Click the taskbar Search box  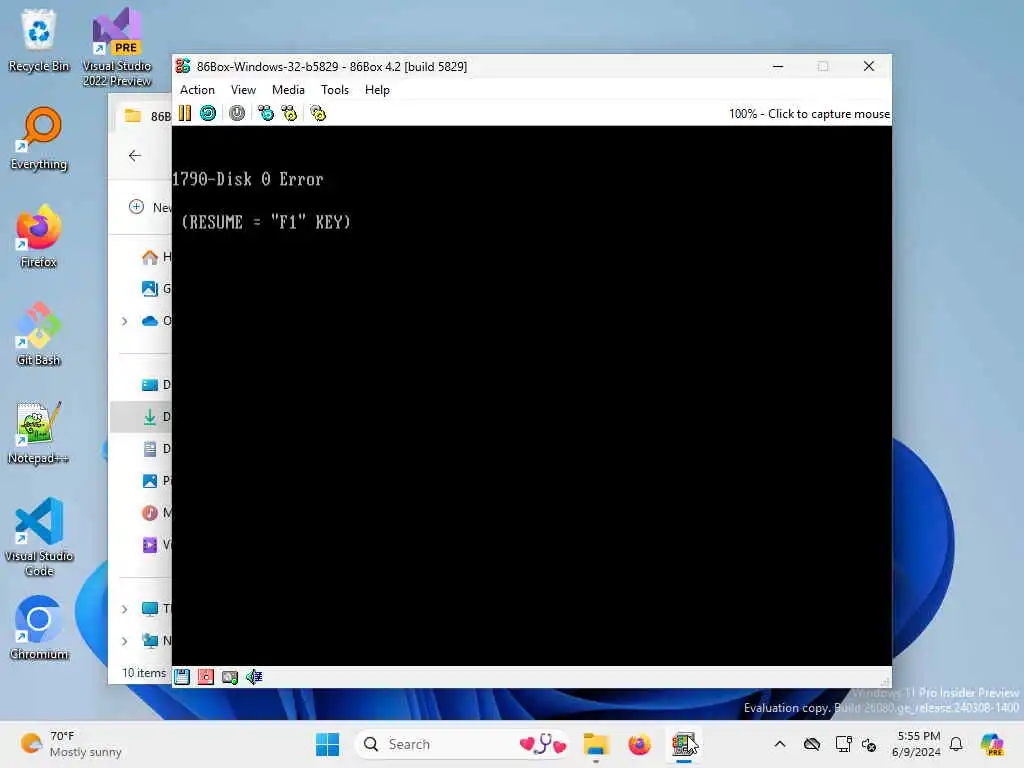pos(462,744)
